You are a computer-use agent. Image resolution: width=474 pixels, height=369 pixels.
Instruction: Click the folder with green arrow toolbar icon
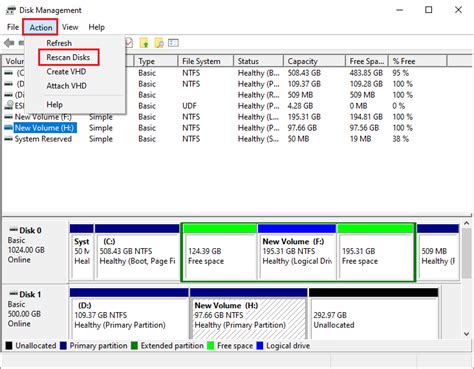[144, 43]
